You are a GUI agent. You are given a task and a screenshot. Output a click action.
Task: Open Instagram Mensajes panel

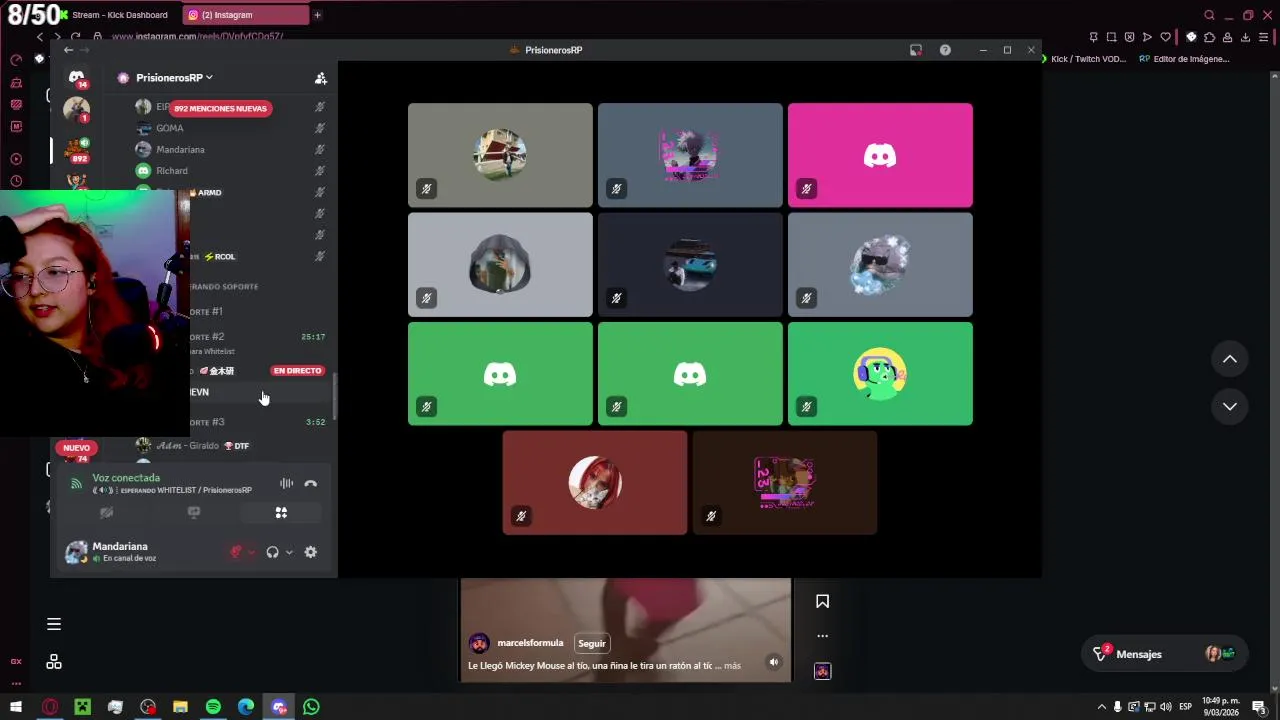(1165, 654)
